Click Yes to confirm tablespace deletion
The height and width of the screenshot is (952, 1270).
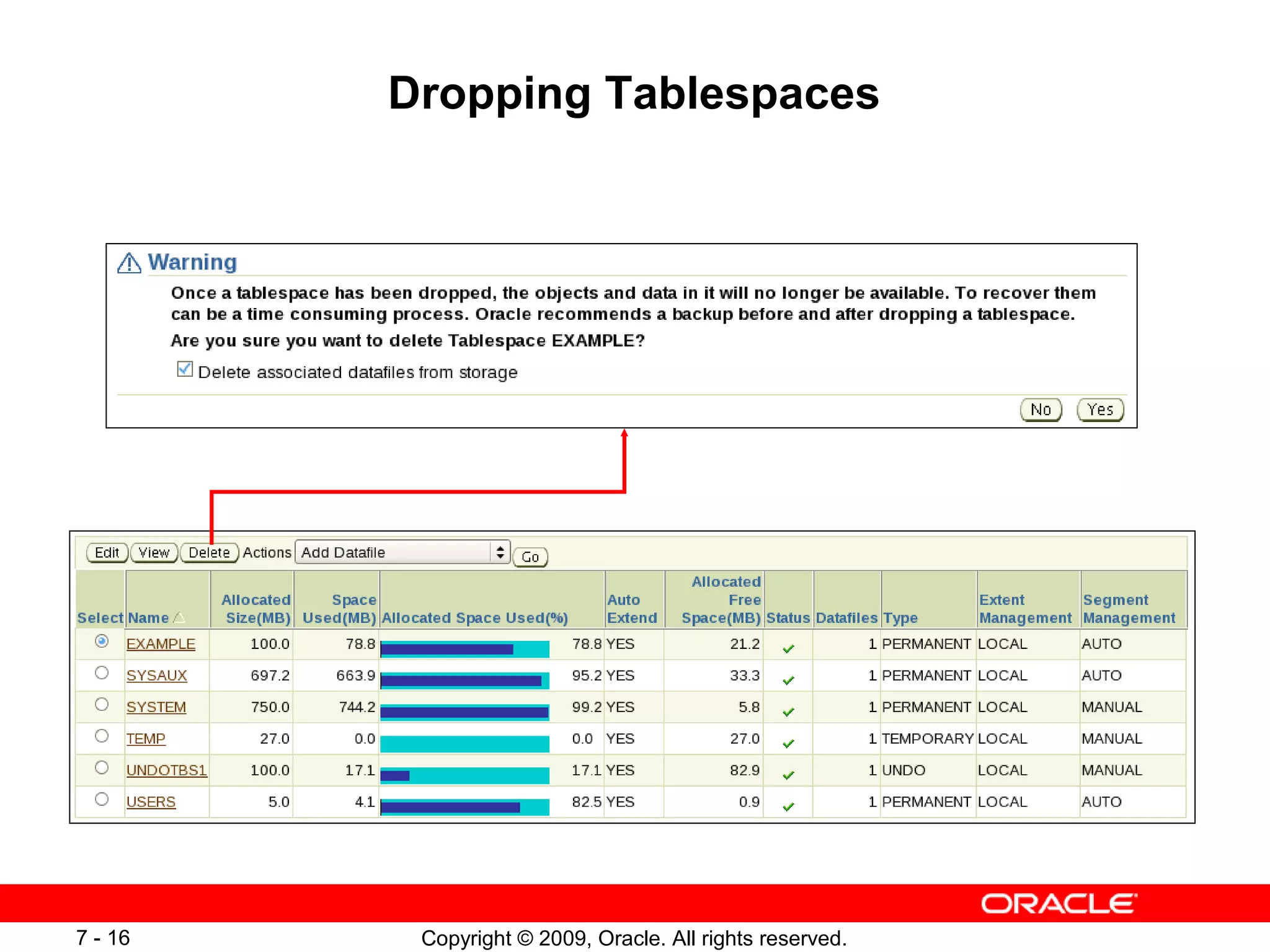pos(1100,410)
